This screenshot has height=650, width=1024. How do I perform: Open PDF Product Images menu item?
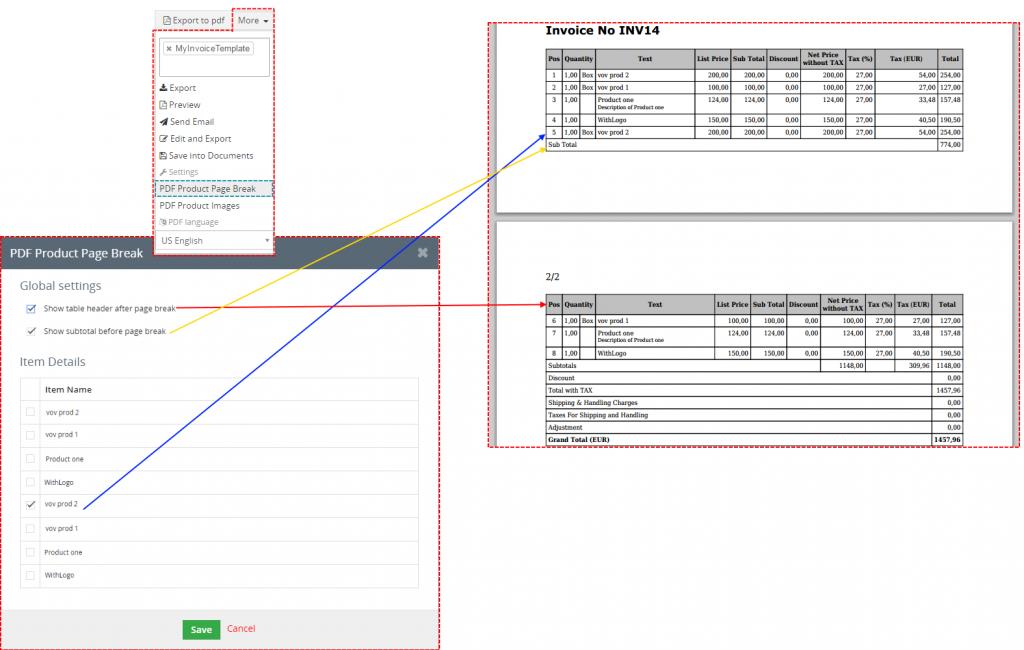pyautogui.click(x=199, y=206)
